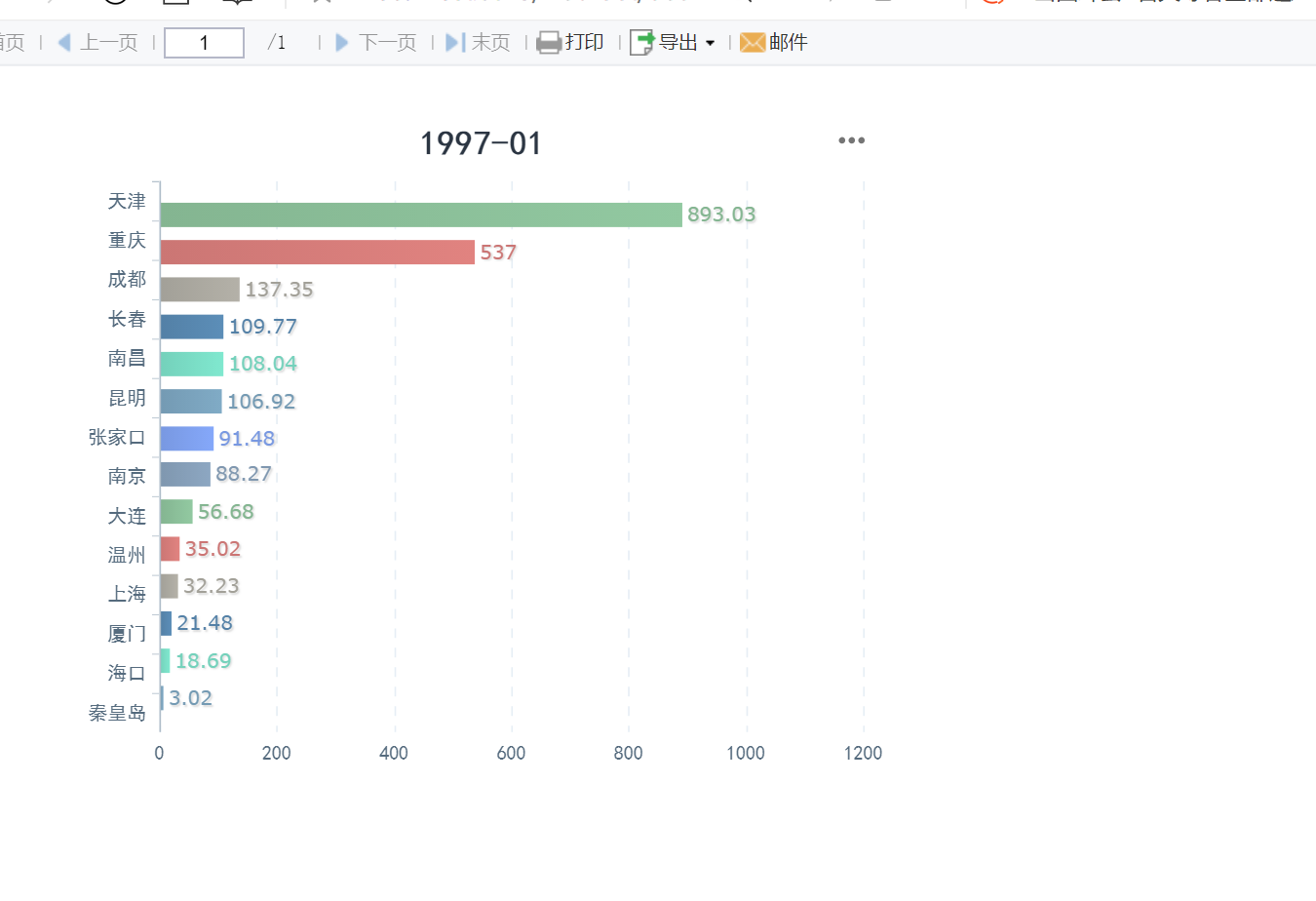This screenshot has width=1316, height=901.
Task: Click the value label 35.02
Action: coord(213,549)
